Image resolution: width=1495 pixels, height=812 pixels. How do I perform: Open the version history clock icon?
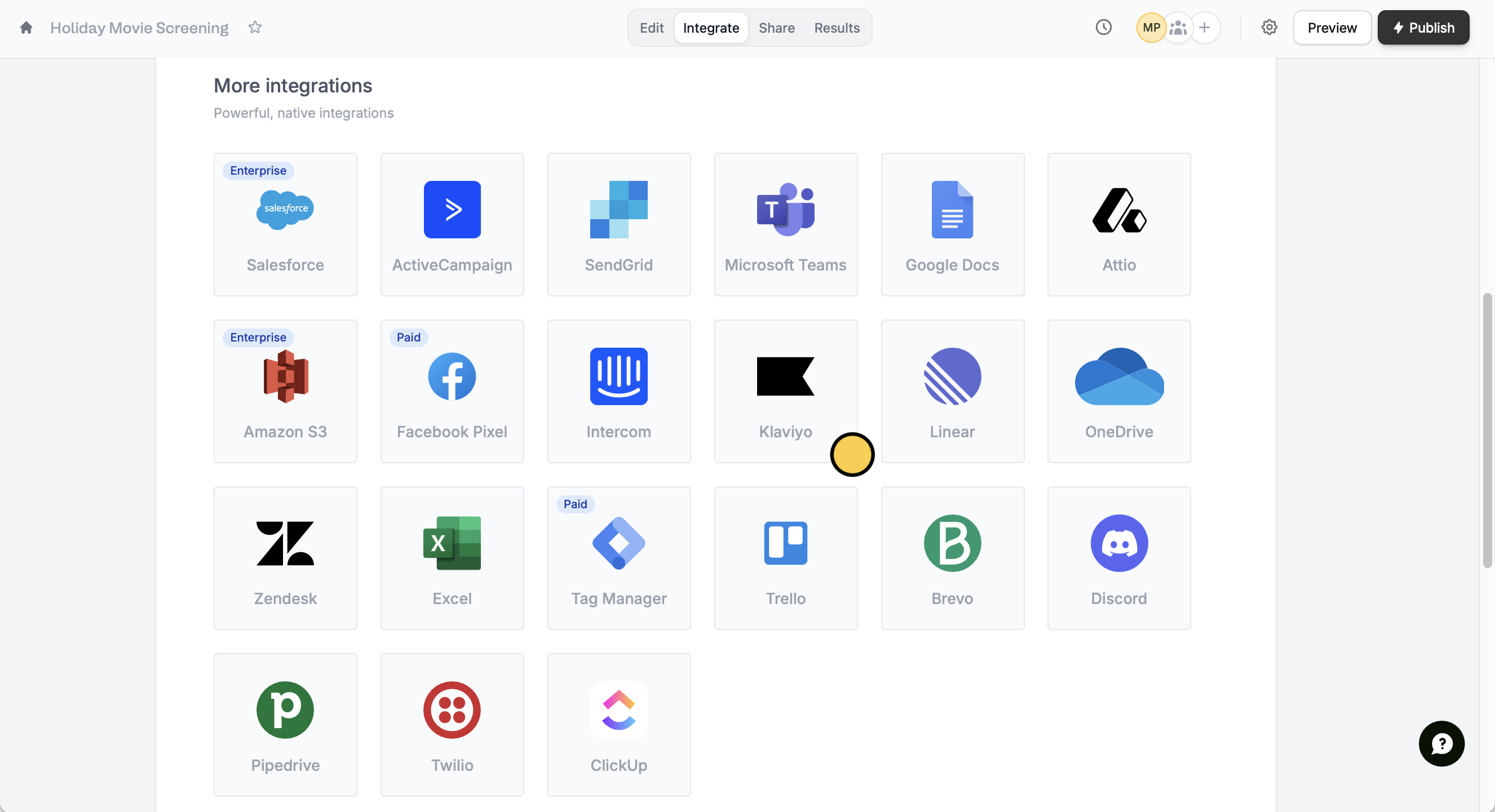(x=1103, y=27)
